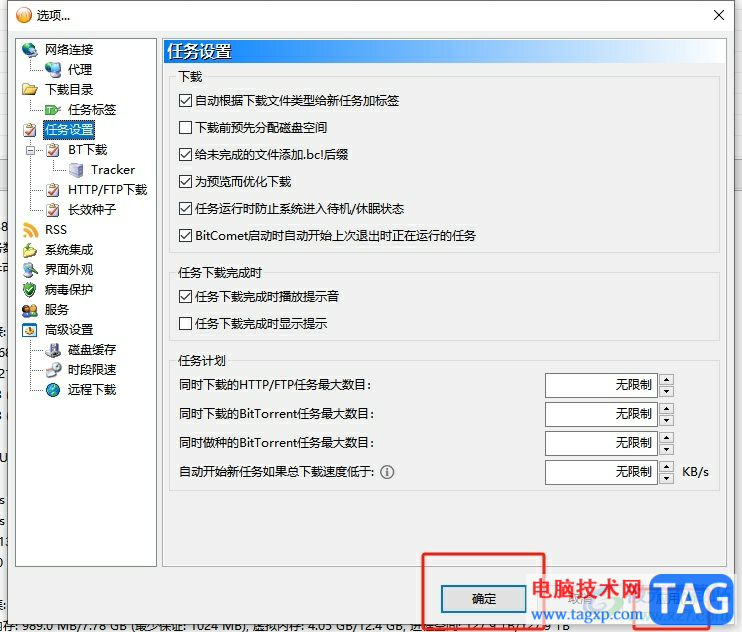The height and width of the screenshot is (632, 742).
Task: Open 病毒保护 settings page
Action: pos(69,290)
